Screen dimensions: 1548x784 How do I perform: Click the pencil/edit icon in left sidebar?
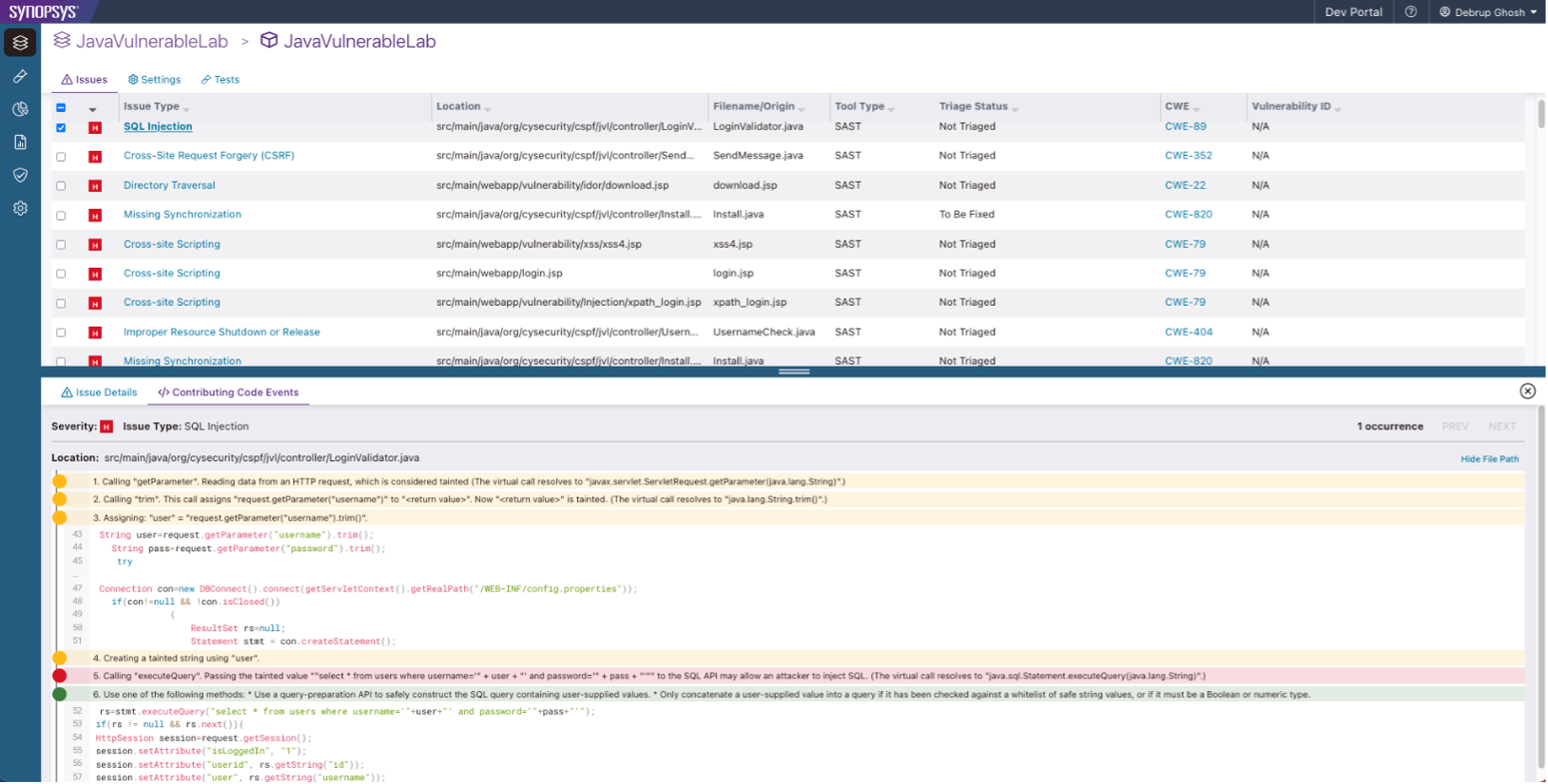(20, 76)
